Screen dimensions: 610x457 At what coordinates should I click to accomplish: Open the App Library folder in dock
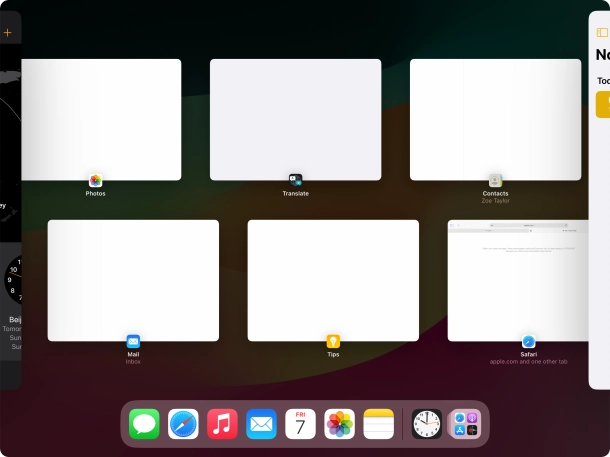pos(466,424)
